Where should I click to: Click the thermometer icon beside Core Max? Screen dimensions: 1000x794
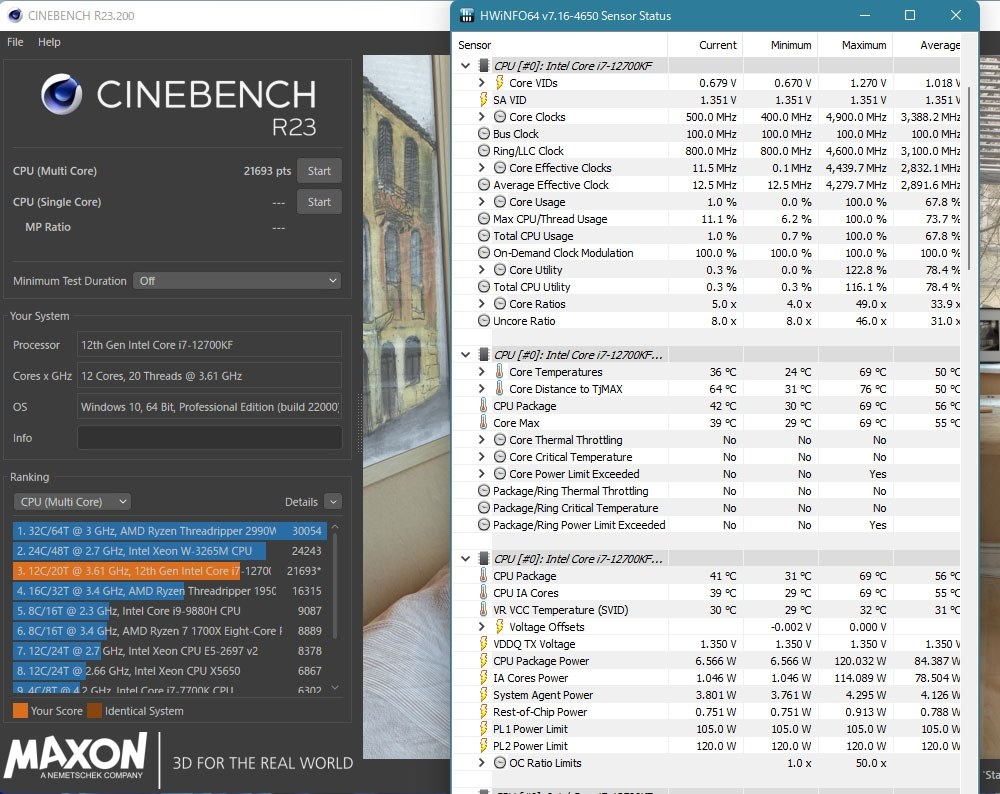point(483,423)
